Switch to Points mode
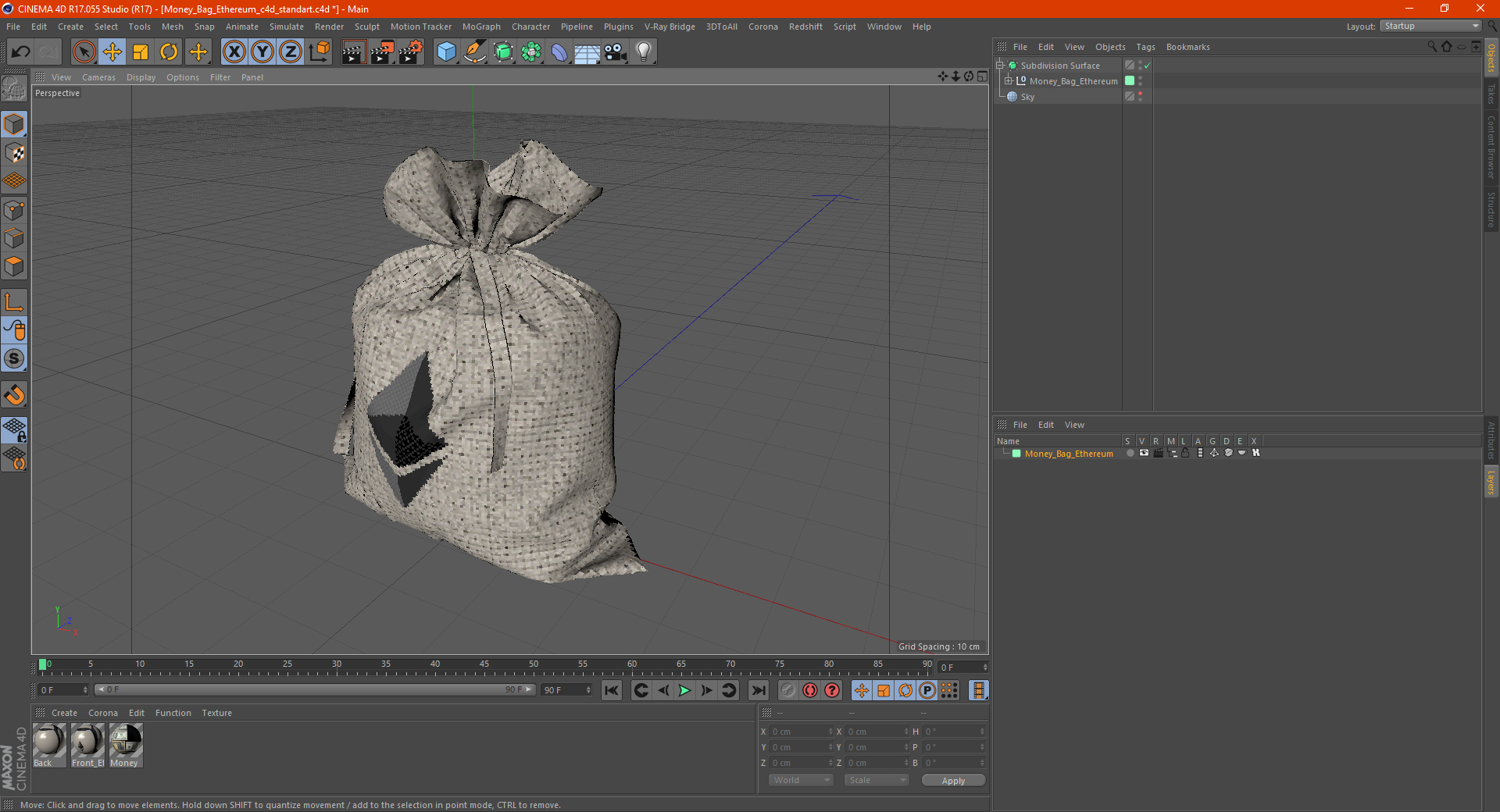Image resolution: width=1500 pixels, height=812 pixels. pyautogui.click(x=14, y=210)
